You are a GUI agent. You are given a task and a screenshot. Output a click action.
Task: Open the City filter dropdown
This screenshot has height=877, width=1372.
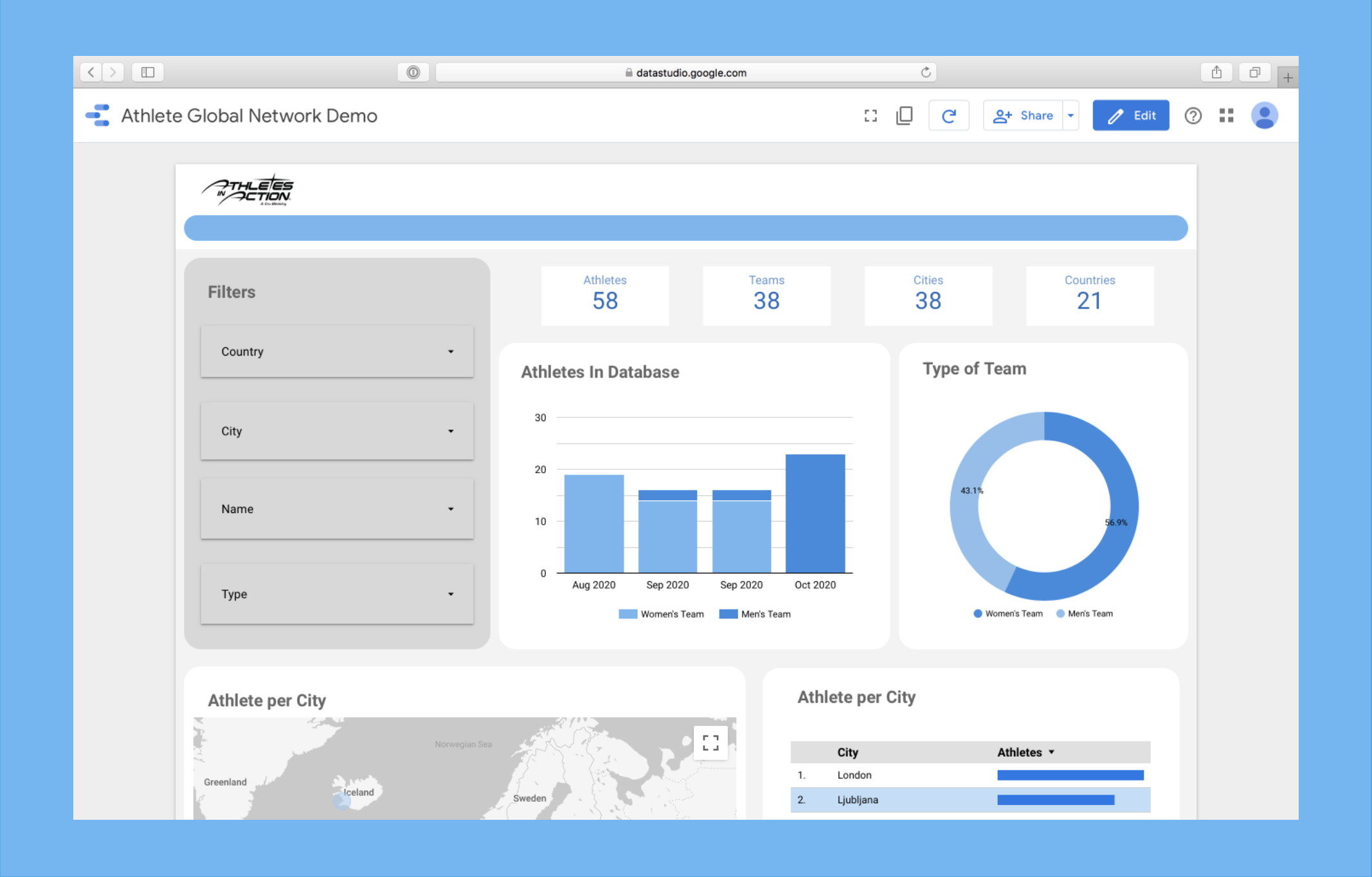pos(337,431)
